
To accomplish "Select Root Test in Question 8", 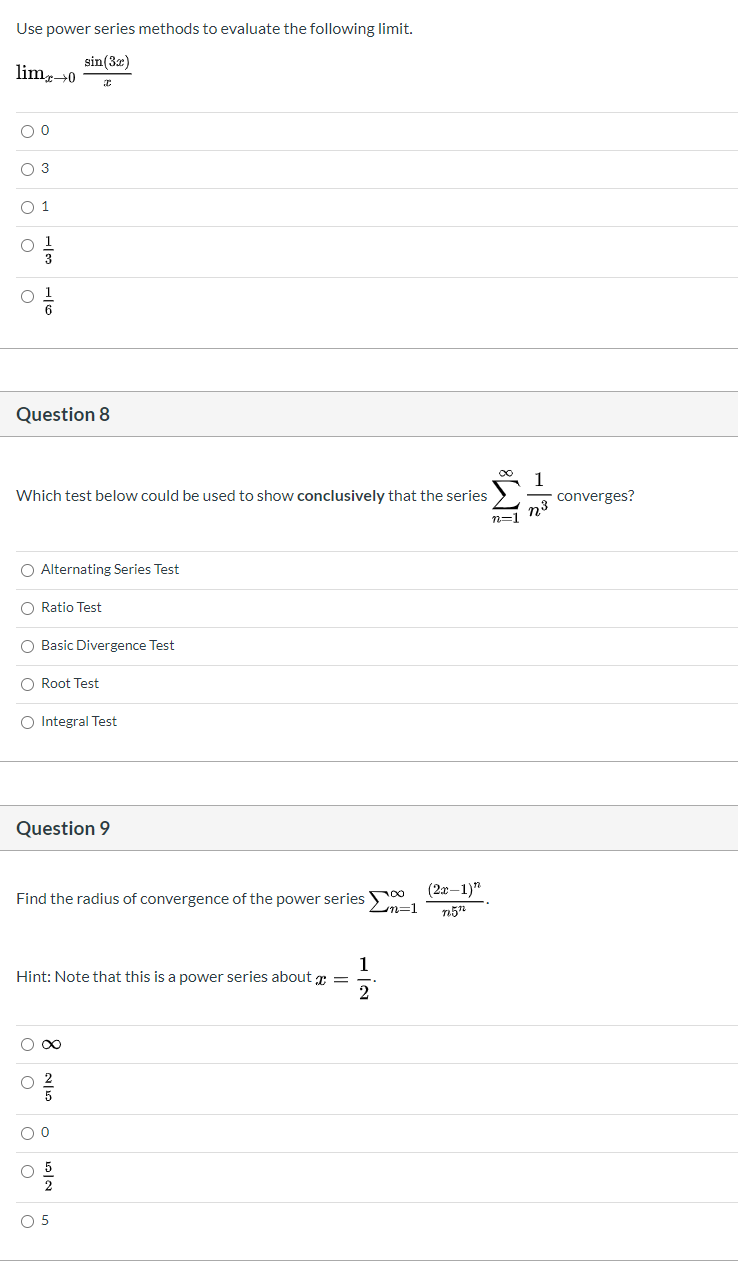I will (x=27, y=684).
